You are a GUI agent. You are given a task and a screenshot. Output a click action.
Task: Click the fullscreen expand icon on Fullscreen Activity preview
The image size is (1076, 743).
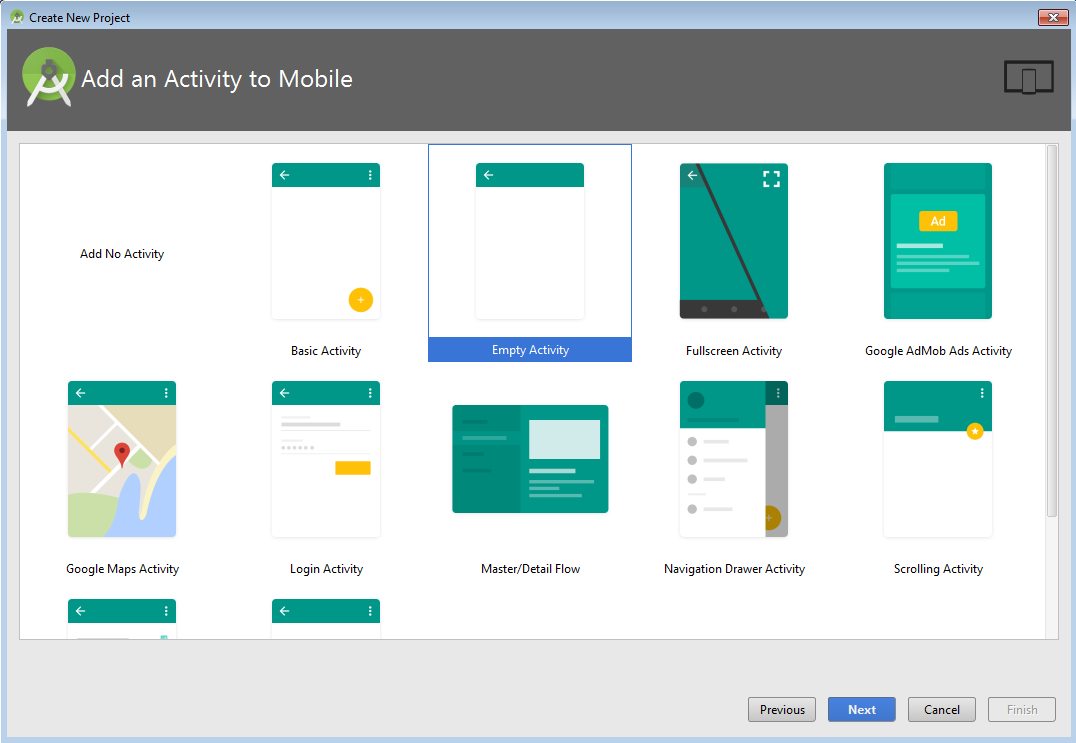[x=771, y=178]
